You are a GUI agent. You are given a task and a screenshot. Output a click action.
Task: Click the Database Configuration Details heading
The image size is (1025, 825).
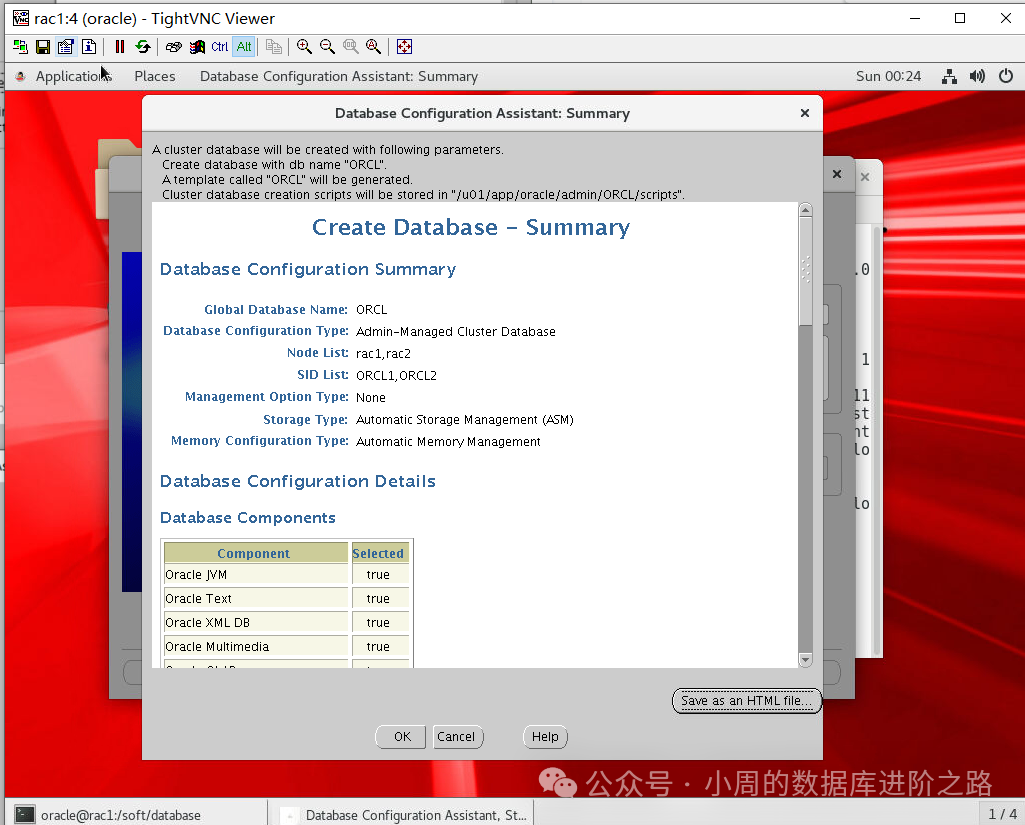click(297, 481)
